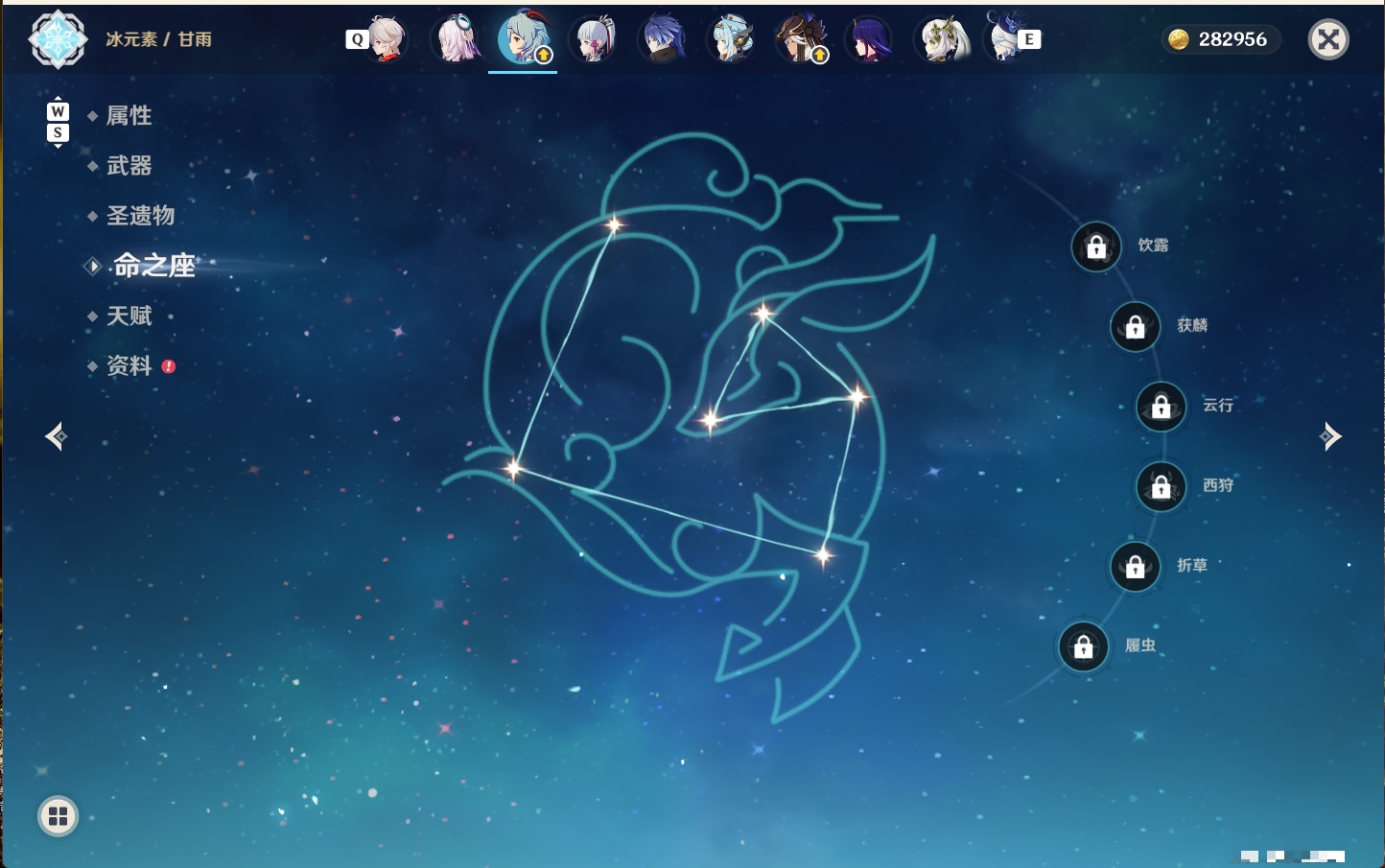Select the purple-haired Raiden Shogun portrait

point(870,39)
